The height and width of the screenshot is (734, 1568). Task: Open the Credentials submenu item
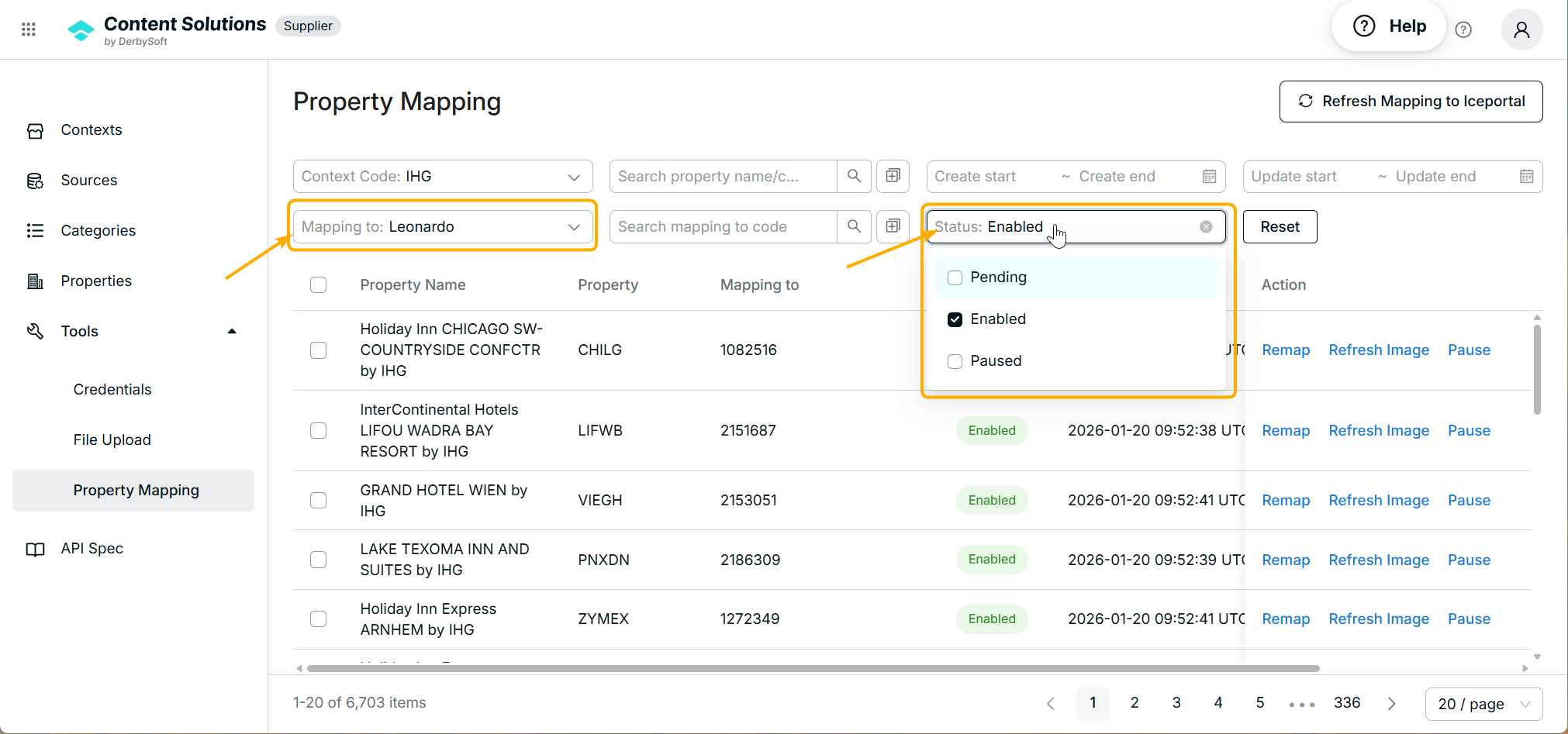[112, 389]
